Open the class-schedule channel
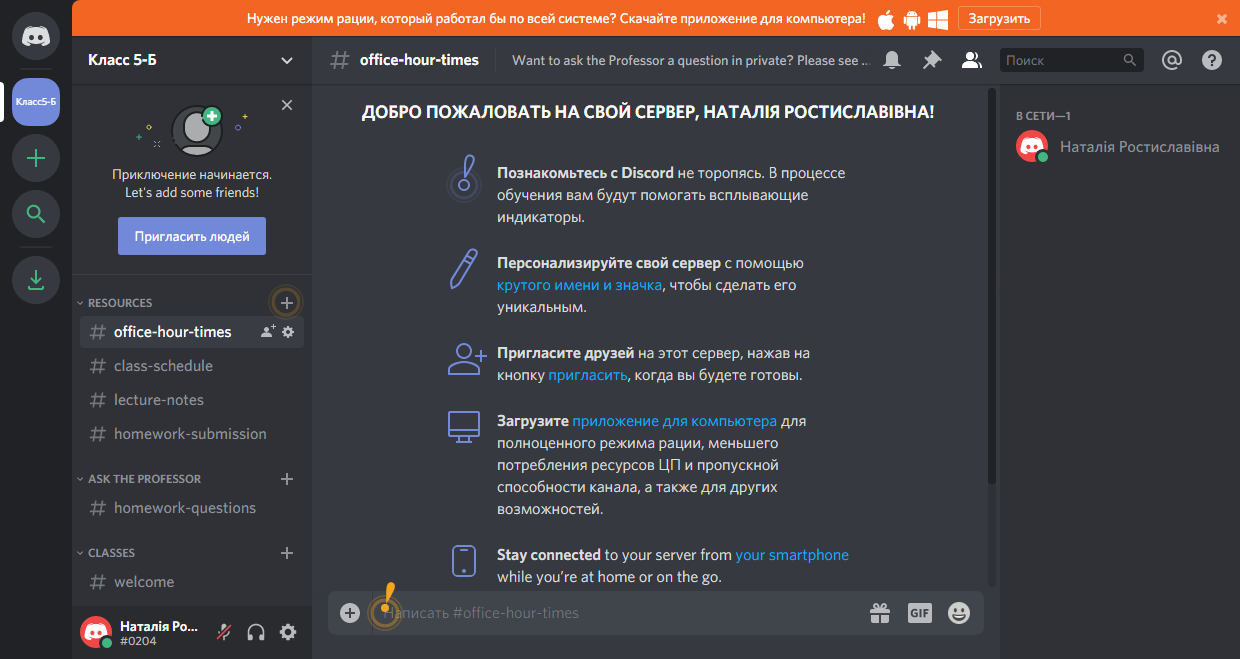This screenshot has height=659, width=1240. click(x=192, y=366)
